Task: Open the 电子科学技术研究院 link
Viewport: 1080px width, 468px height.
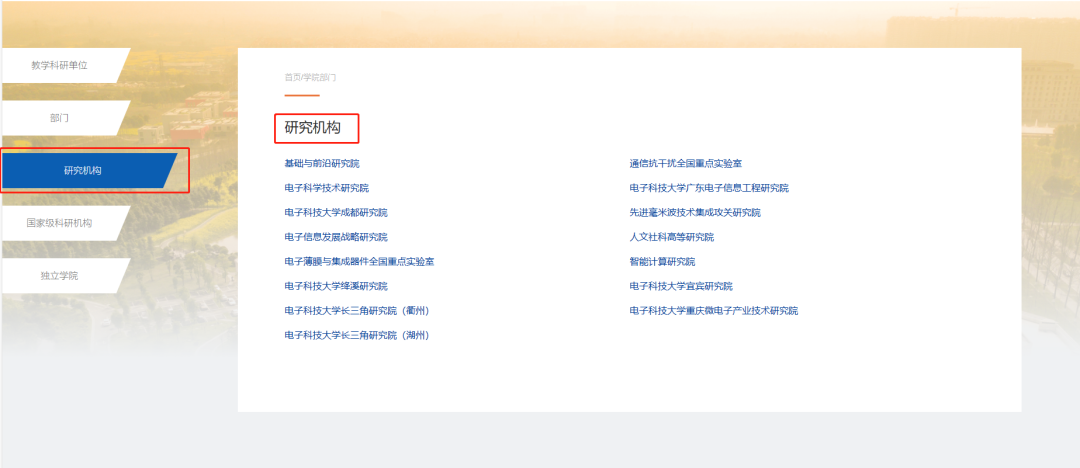Action: 326,188
